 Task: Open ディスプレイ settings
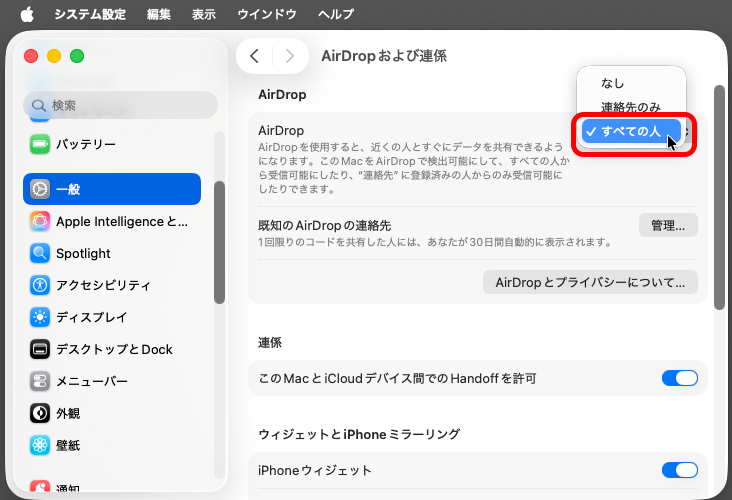112,317
